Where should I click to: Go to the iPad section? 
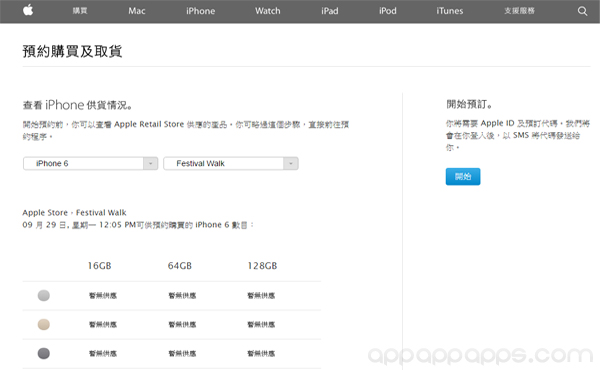330,11
